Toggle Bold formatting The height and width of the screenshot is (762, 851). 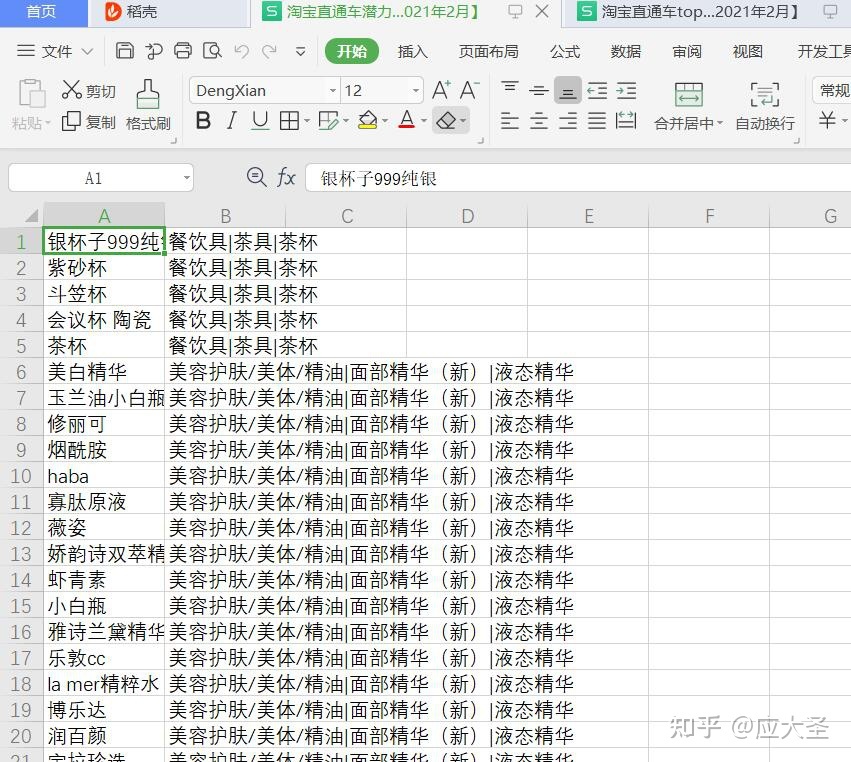(x=203, y=120)
